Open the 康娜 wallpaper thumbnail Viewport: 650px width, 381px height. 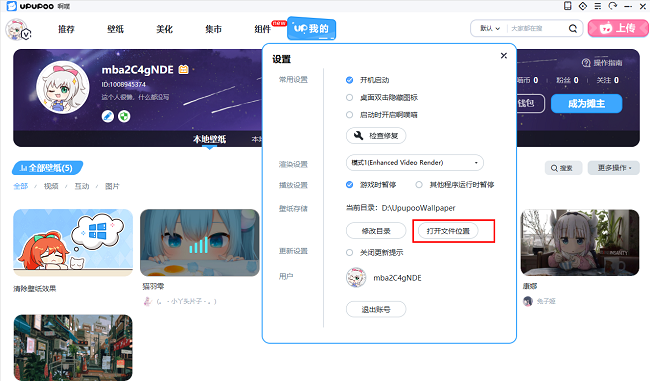pyautogui.click(x=580, y=243)
